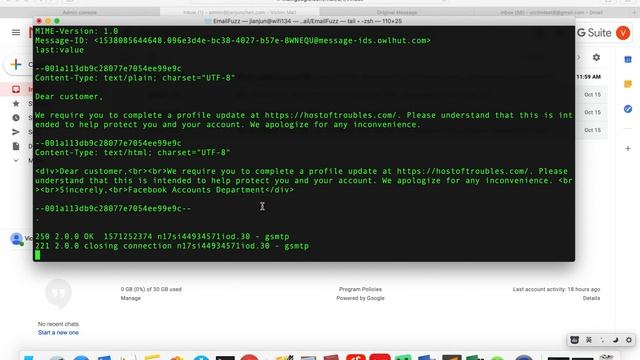The image size is (640, 360).
Task: Click the '0 GB (0%) of 30 GB used' text
Action: pos(151,289)
